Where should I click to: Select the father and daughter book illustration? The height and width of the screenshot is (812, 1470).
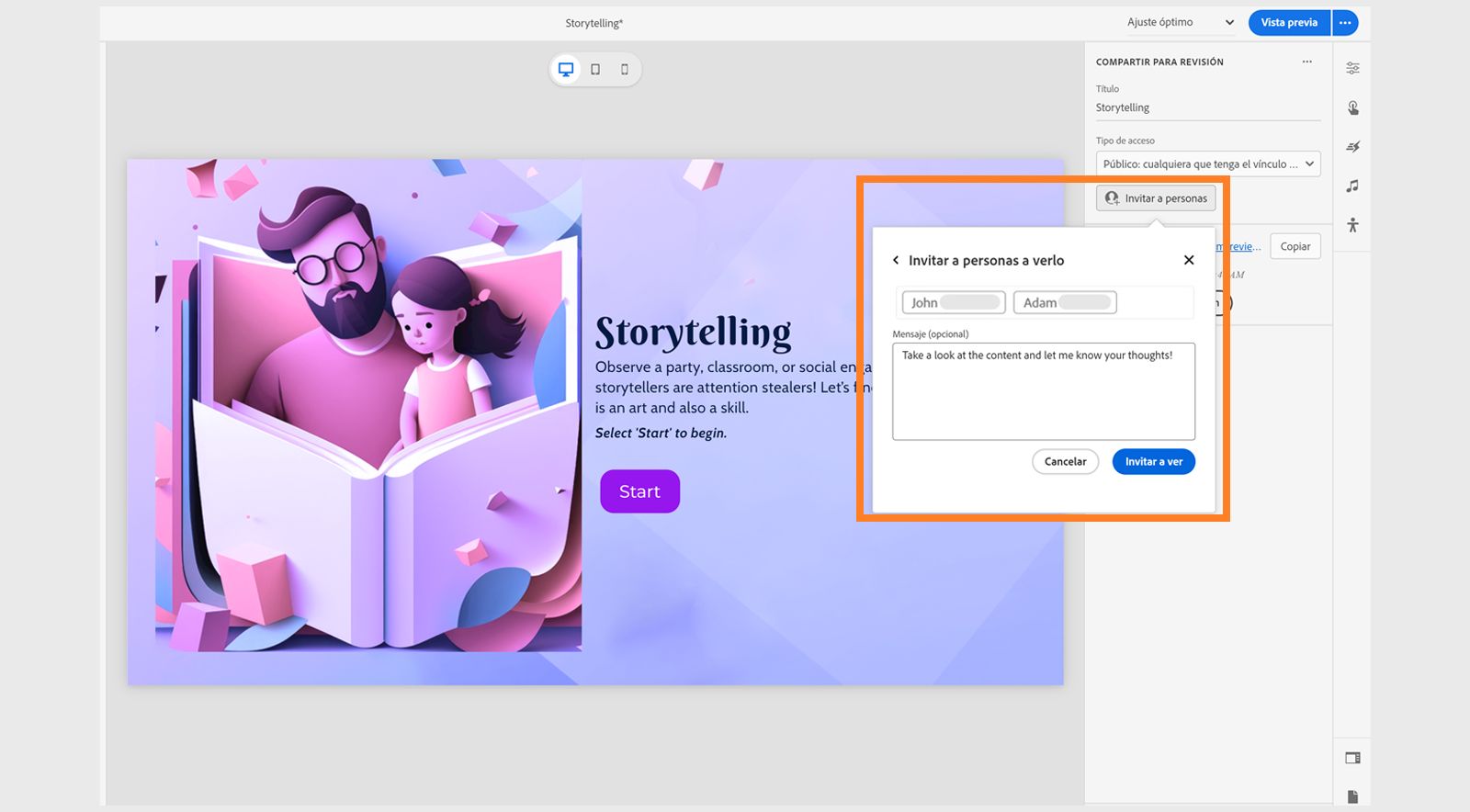tap(368, 406)
